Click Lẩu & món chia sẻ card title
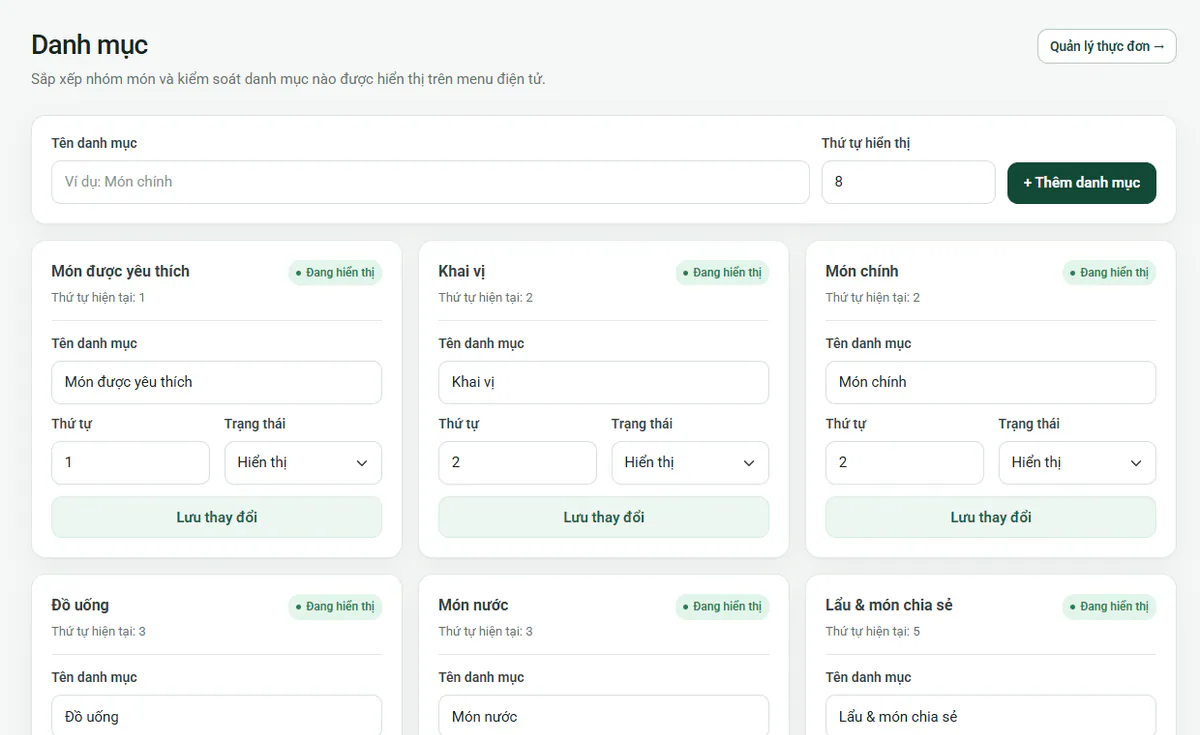This screenshot has height=735, width=1200. pos(889,605)
